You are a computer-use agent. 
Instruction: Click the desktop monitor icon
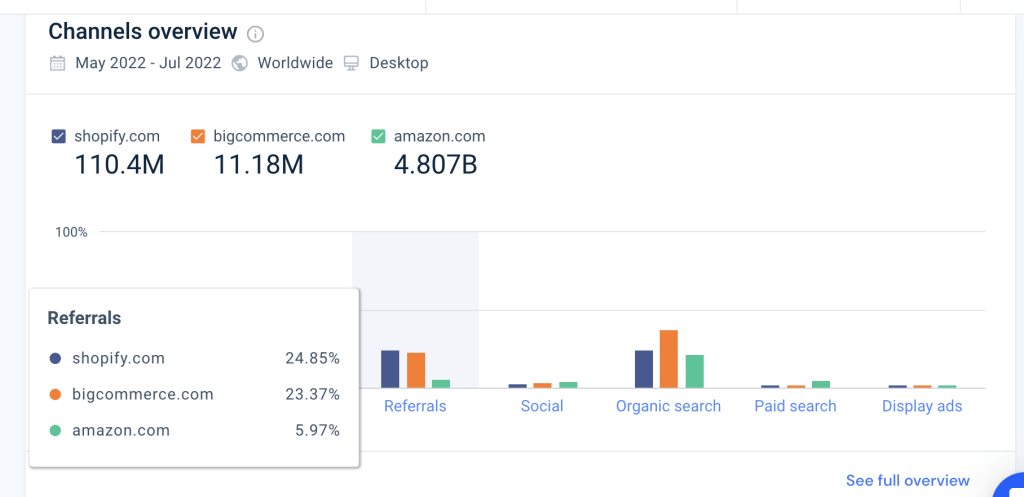pyautogui.click(x=352, y=63)
